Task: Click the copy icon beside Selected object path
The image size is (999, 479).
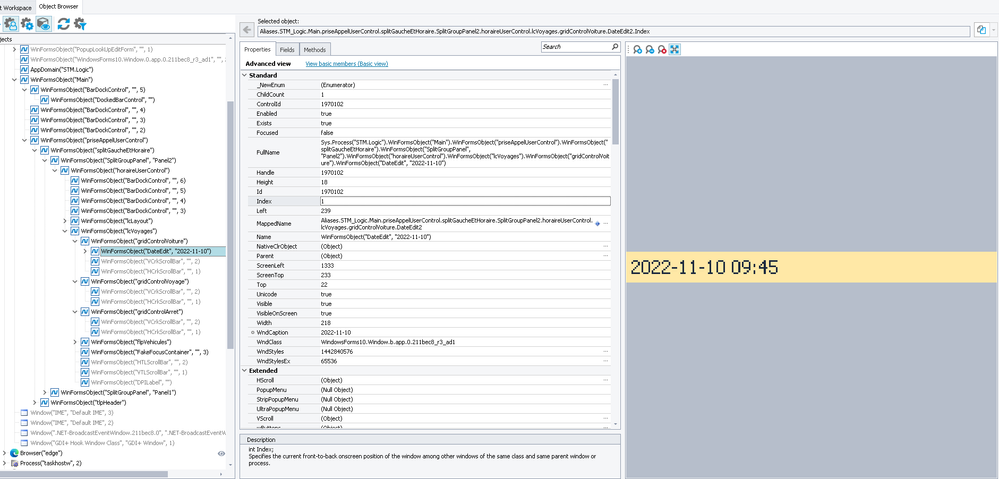Action: (981, 31)
